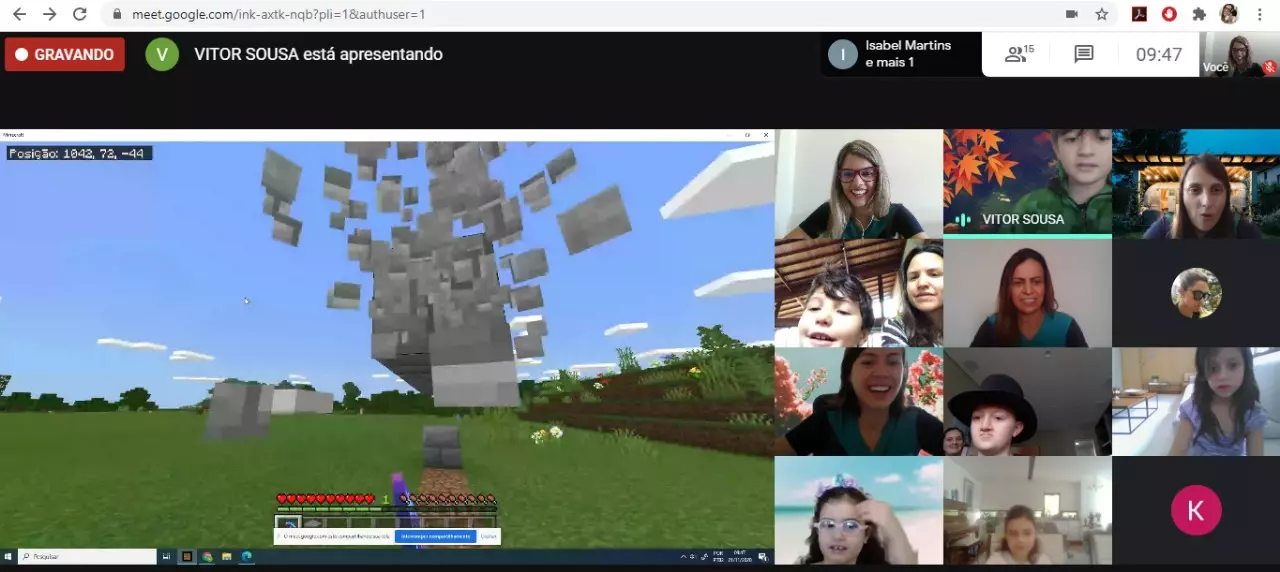Click the Adobe Acrobat extension icon
The height and width of the screenshot is (572, 1280).
[x=1139, y=14]
